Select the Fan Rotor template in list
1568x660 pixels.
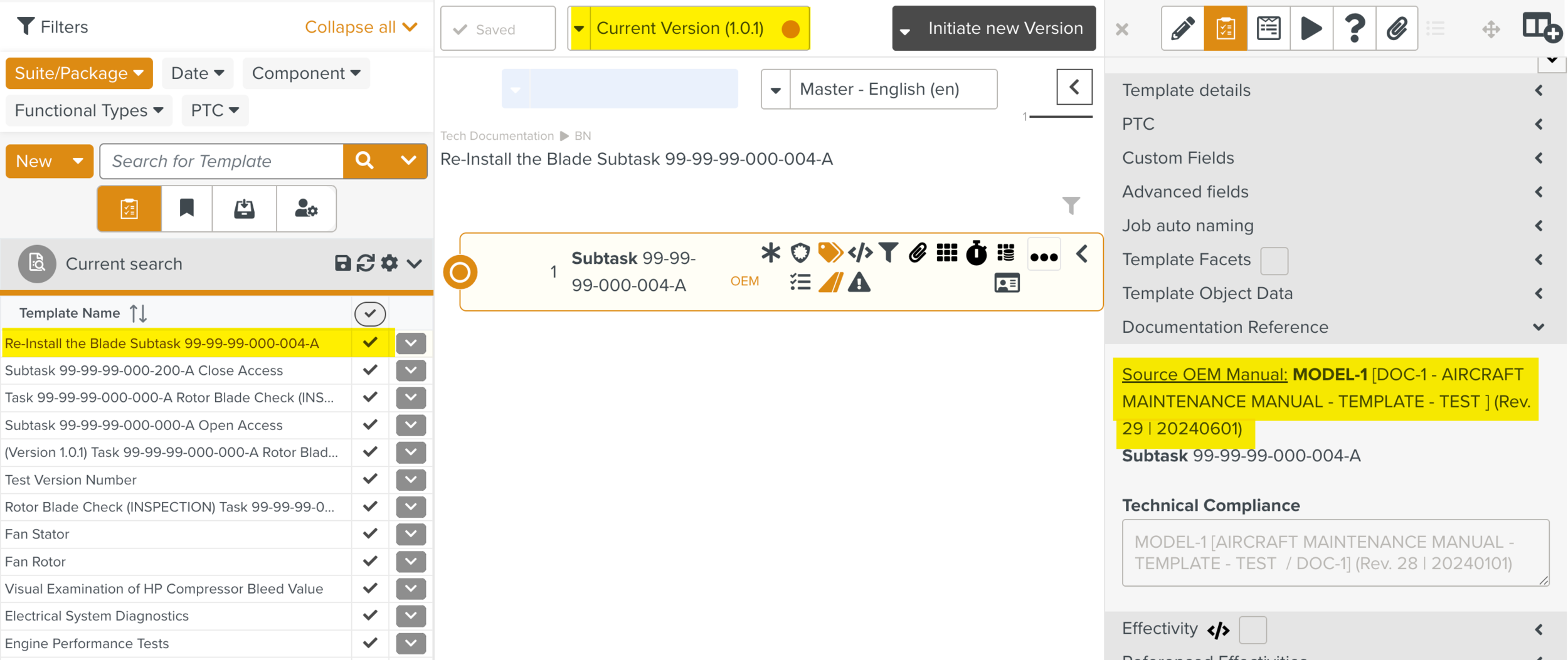pyautogui.click(x=36, y=562)
